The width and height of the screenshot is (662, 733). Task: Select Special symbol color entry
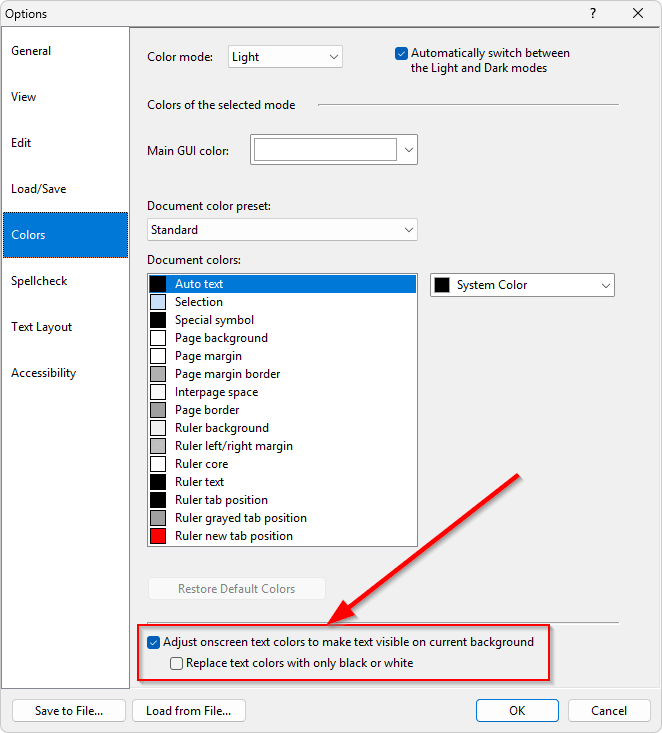282,320
